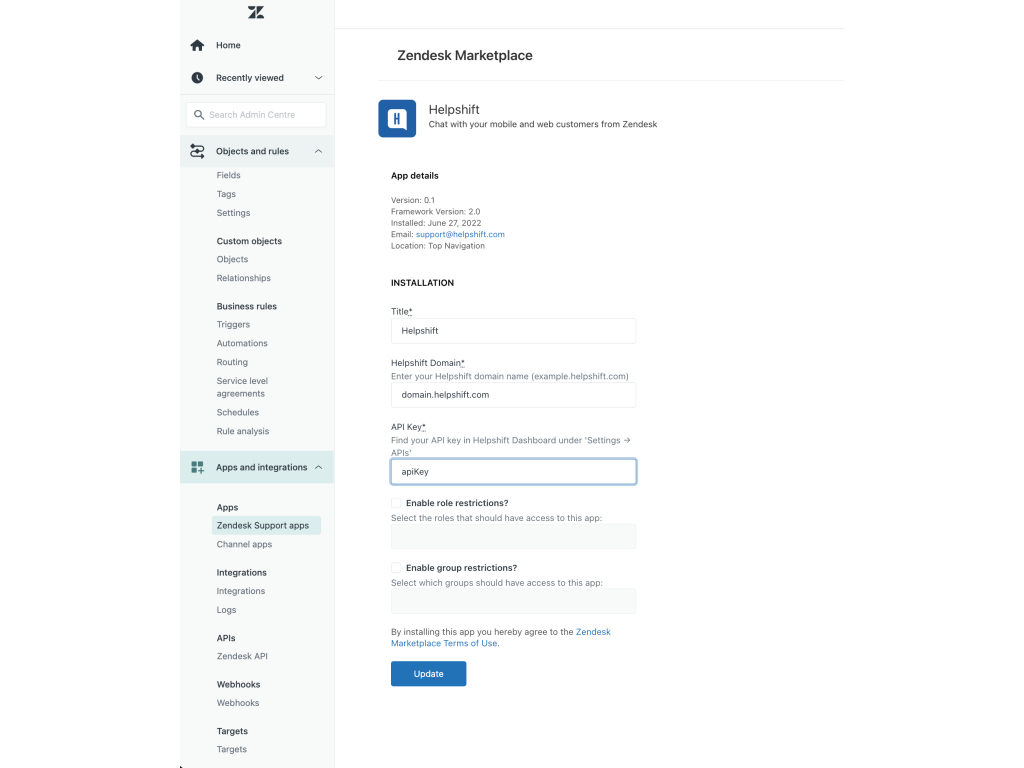Click the search magnifier icon
The height and width of the screenshot is (768, 1024).
tap(199, 115)
